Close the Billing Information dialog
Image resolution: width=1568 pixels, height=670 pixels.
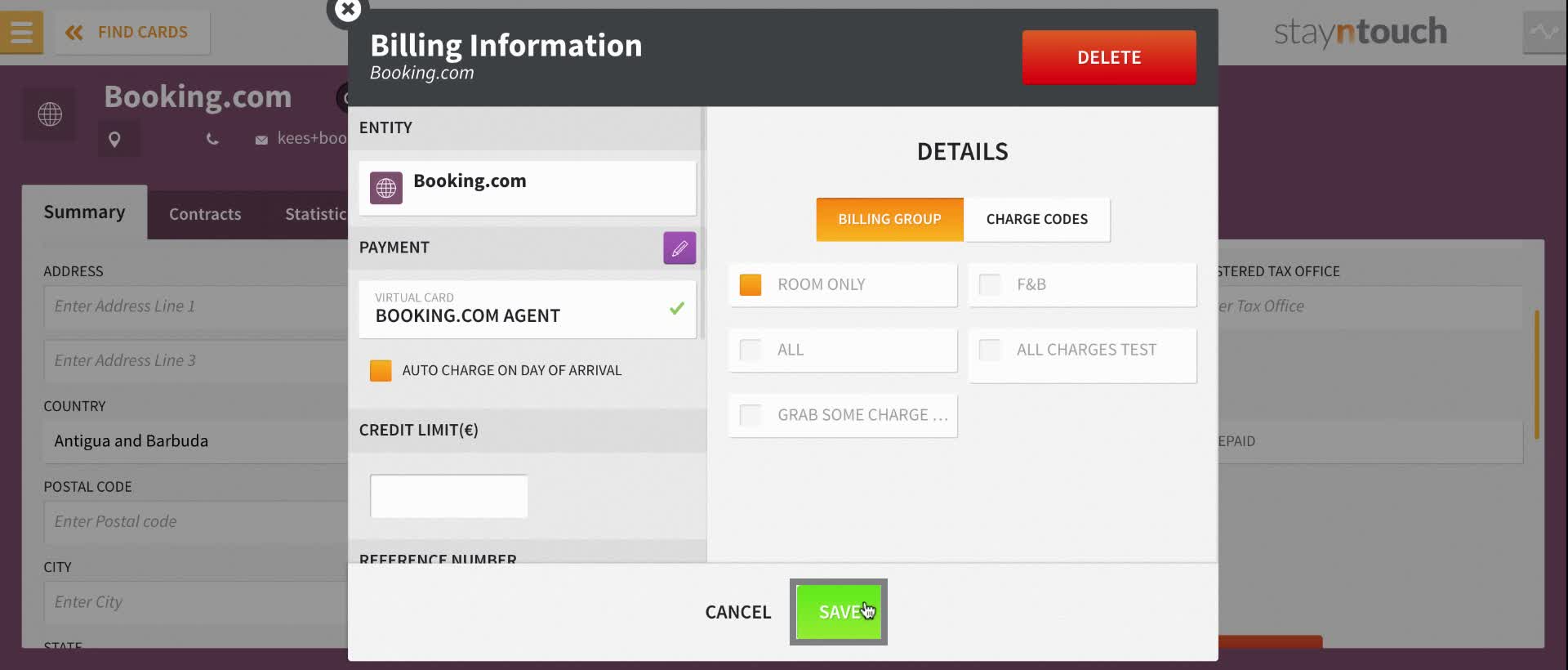pos(348,10)
